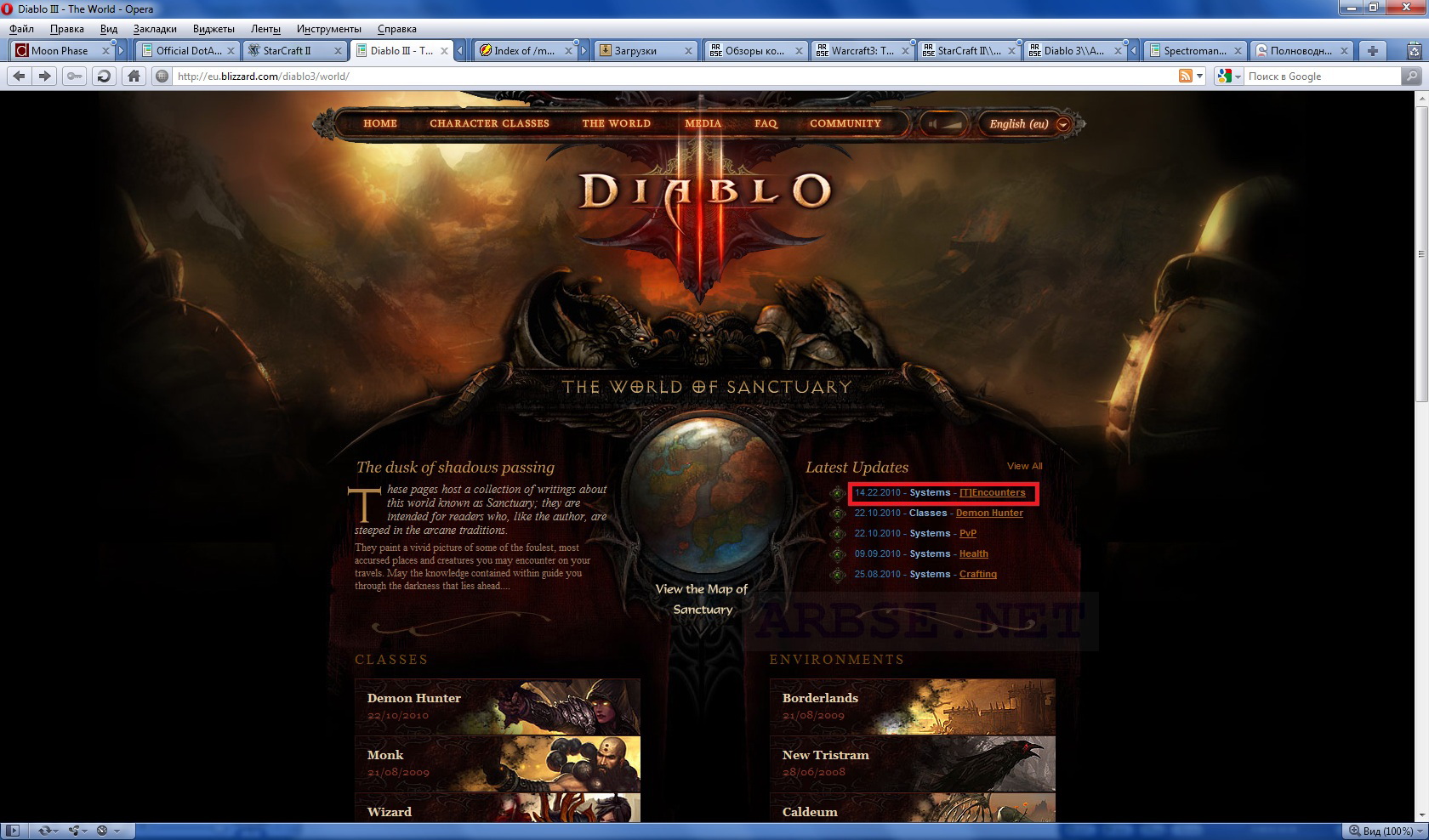Open the Справка menu
The image size is (1429, 840).
(396, 29)
